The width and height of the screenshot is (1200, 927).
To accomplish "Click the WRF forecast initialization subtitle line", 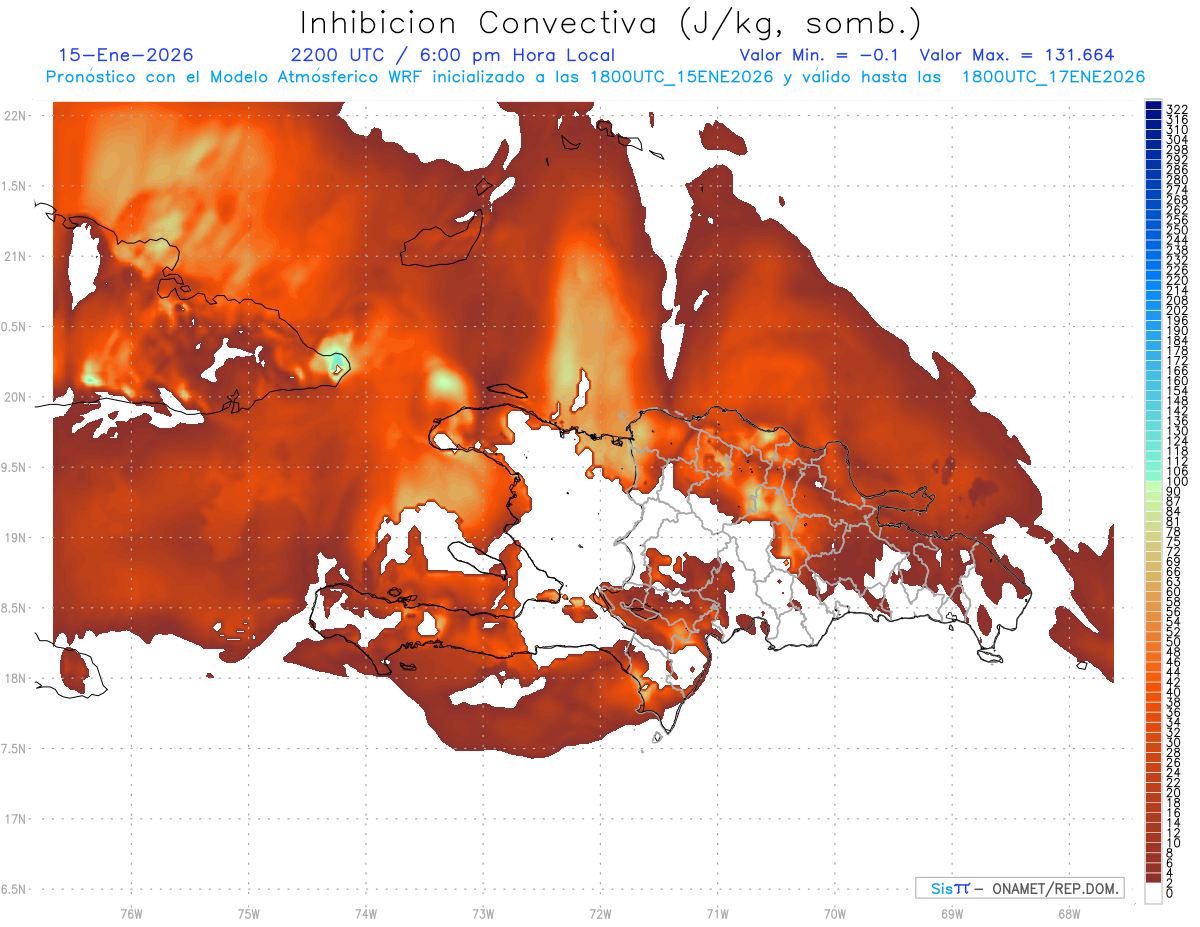I will coord(595,76).
